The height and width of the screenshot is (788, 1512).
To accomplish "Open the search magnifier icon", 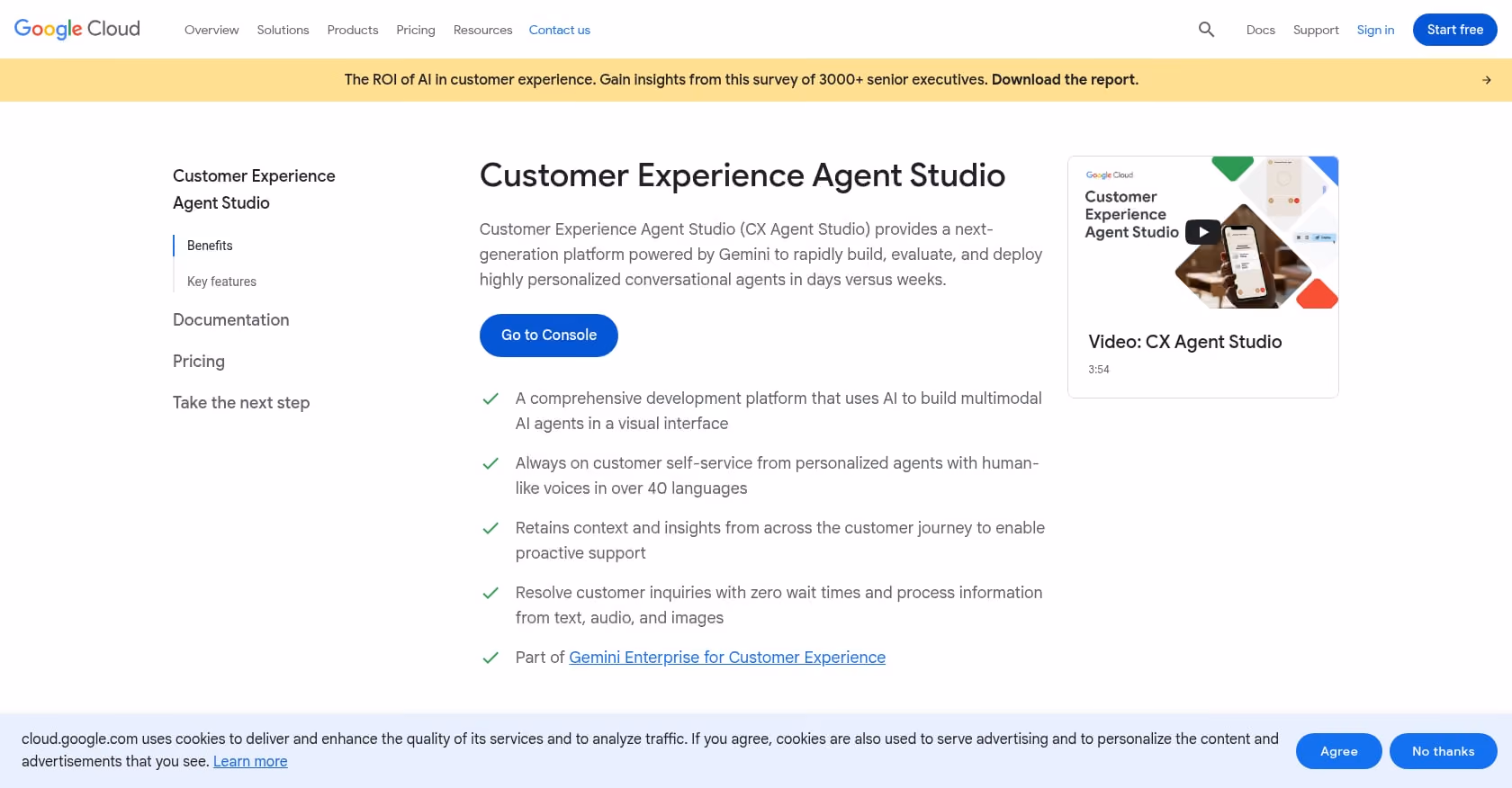I will click(x=1206, y=30).
